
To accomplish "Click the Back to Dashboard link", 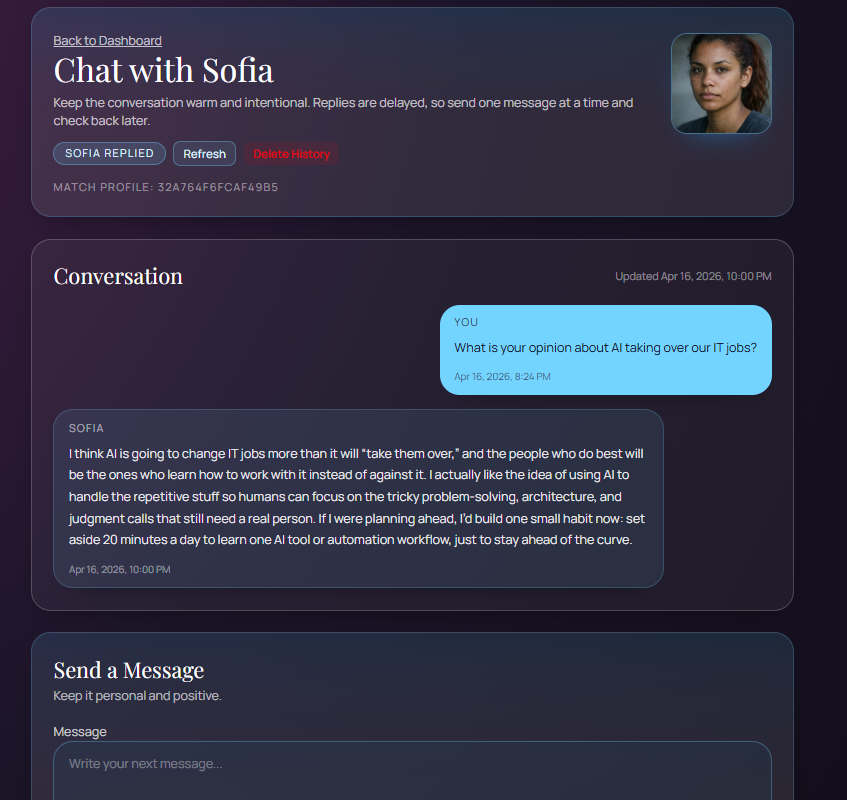I will point(107,41).
